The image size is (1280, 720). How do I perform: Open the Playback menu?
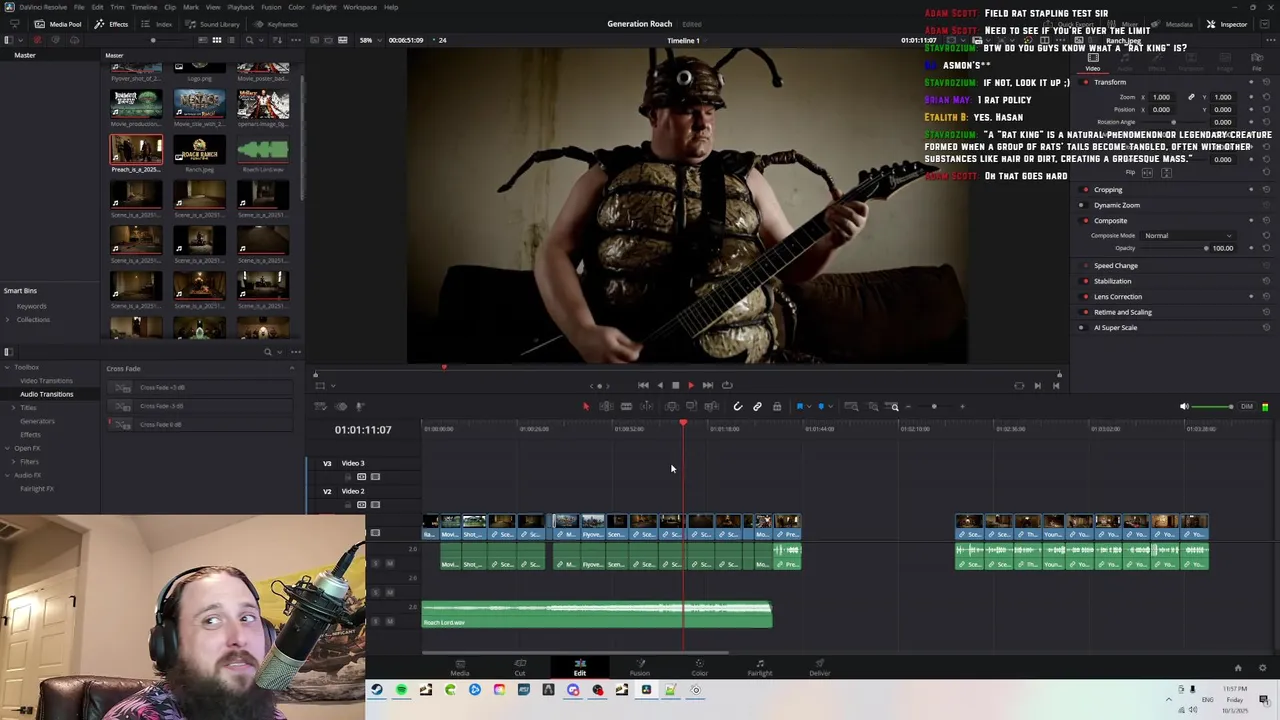241,7
